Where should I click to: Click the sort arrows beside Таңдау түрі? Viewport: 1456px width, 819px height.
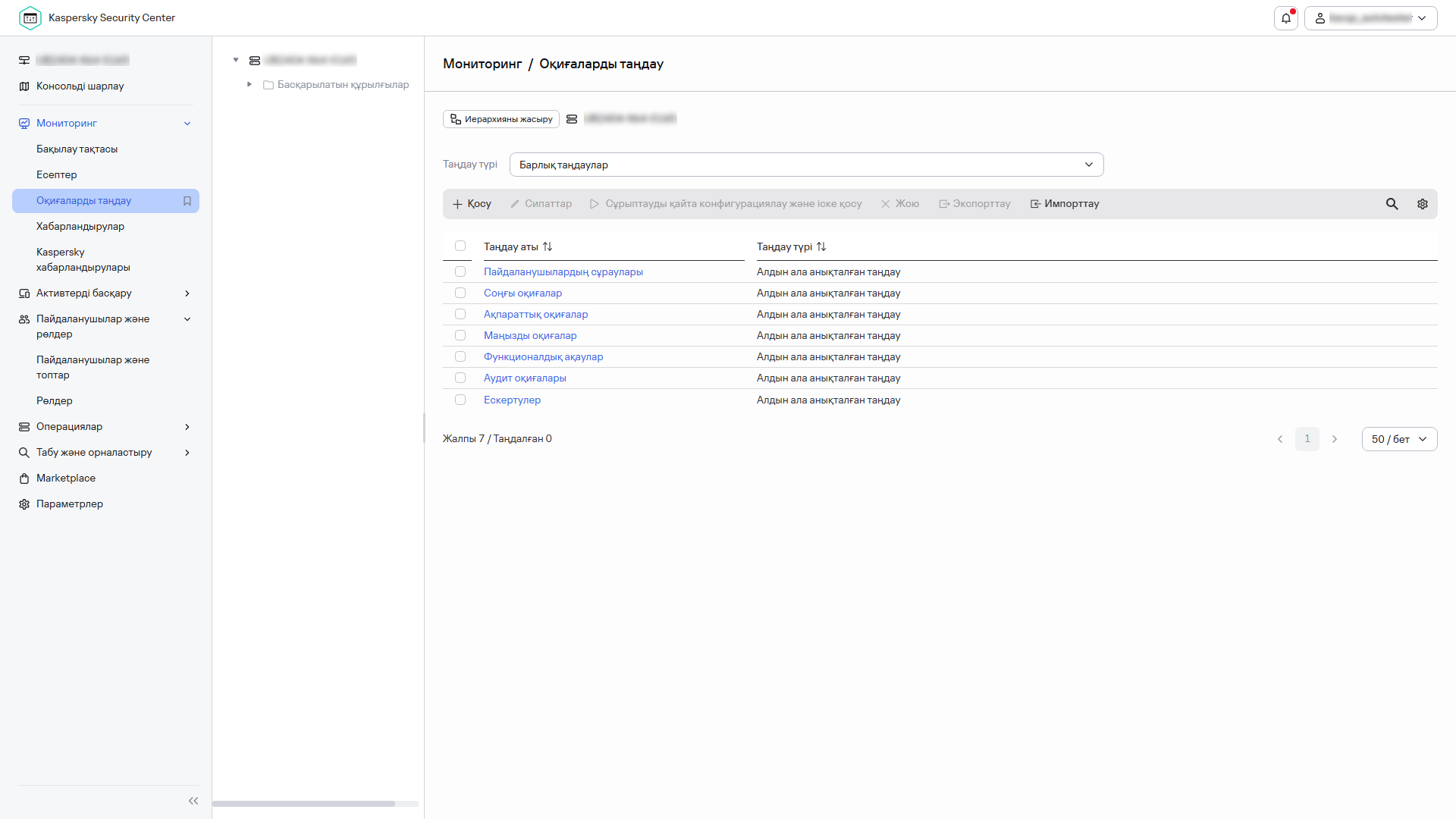[x=821, y=247]
